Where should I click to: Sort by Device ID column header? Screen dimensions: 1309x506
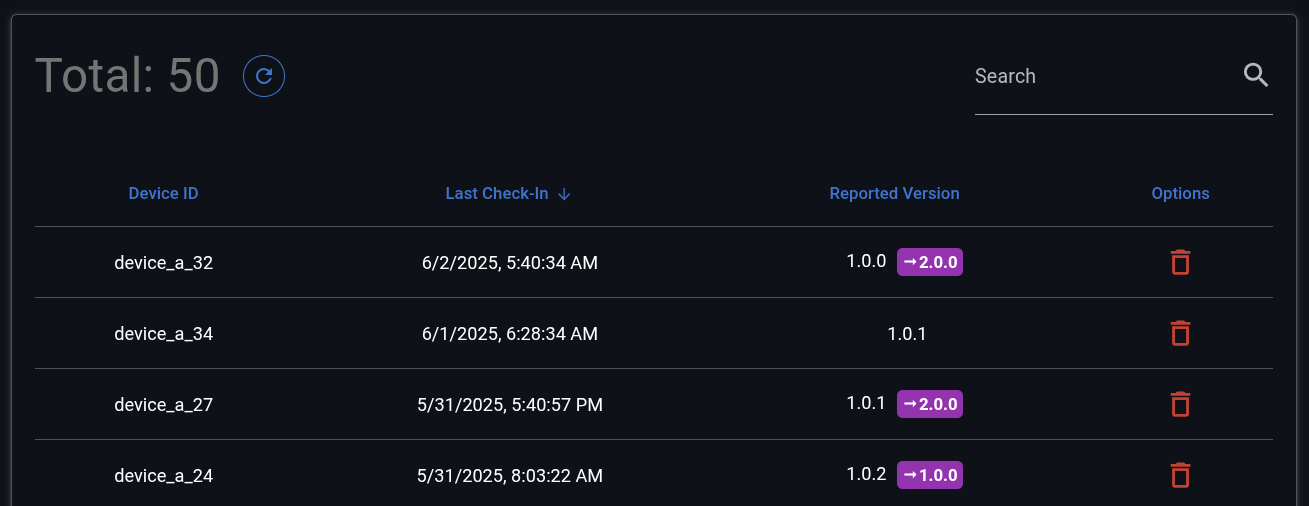[163, 194]
